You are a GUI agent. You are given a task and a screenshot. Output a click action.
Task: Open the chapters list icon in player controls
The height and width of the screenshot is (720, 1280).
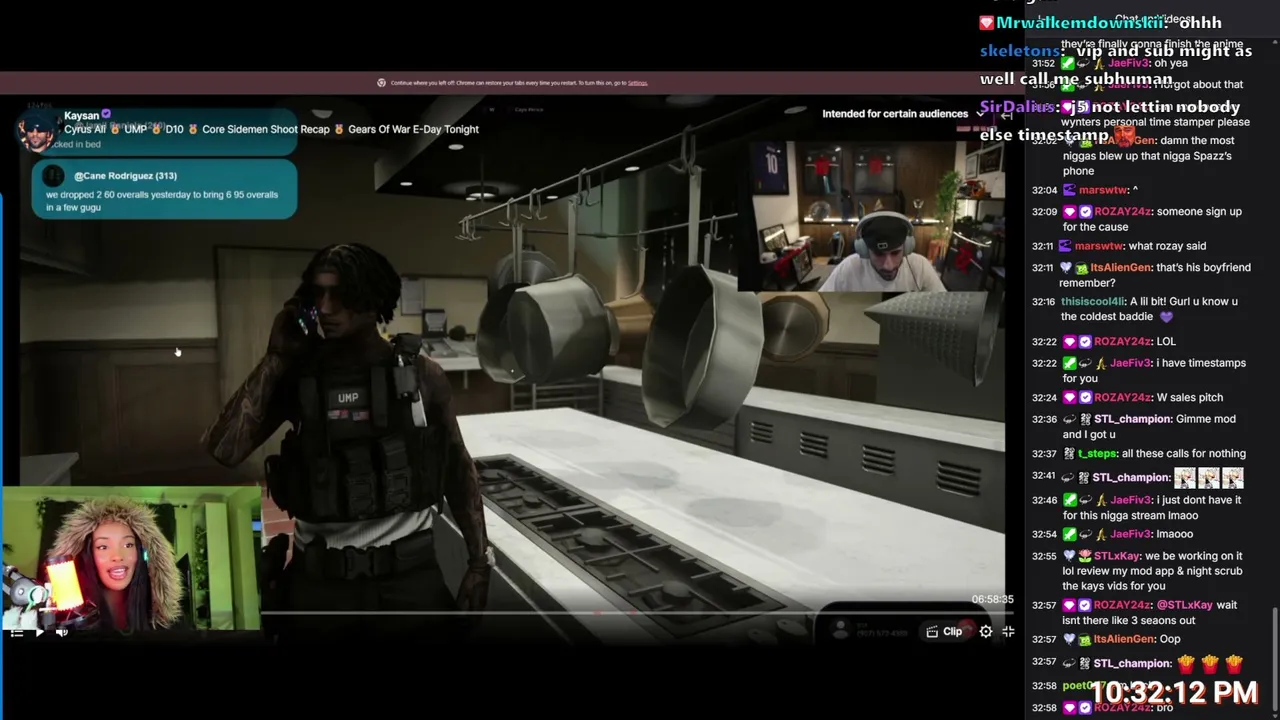17,631
